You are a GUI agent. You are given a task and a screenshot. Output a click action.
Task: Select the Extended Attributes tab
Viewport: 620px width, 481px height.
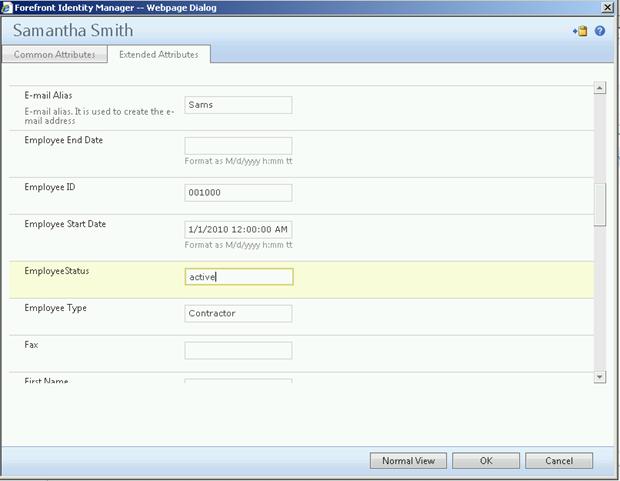(159, 54)
